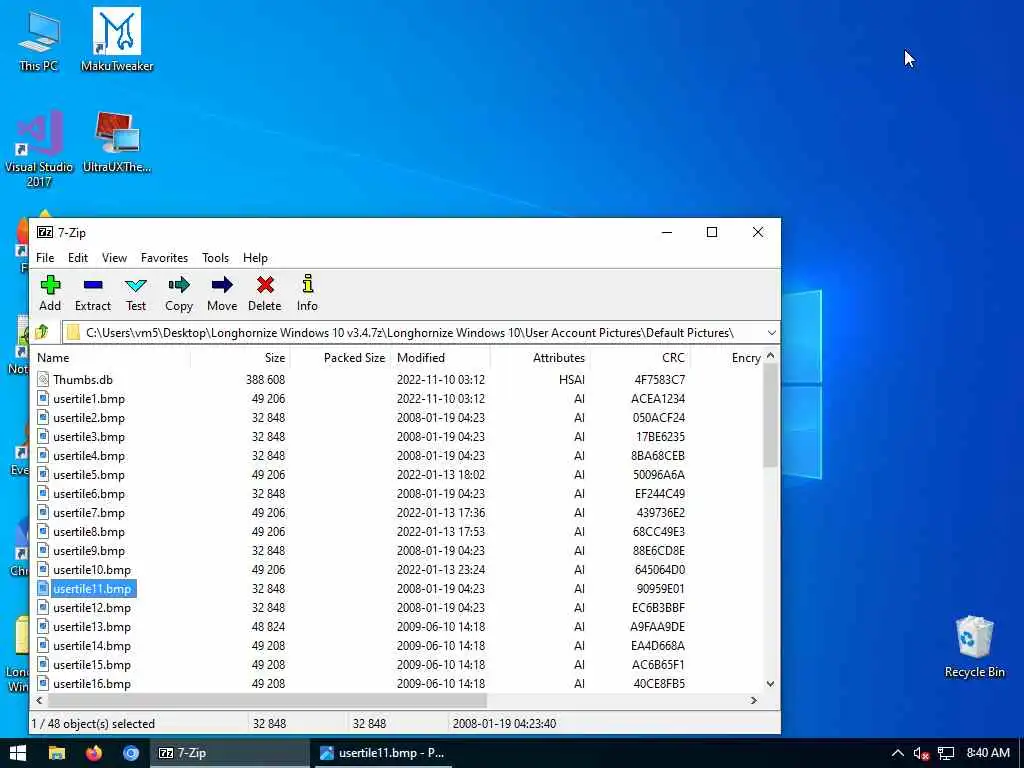The width and height of the screenshot is (1024, 768).
Task: Switch to usertile11.bmp taskbar window
Action: [x=382, y=753]
